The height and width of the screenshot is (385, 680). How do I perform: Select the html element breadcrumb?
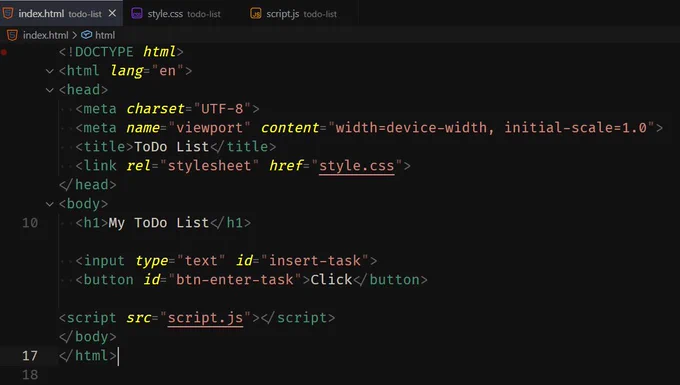(x=105, y=35)
